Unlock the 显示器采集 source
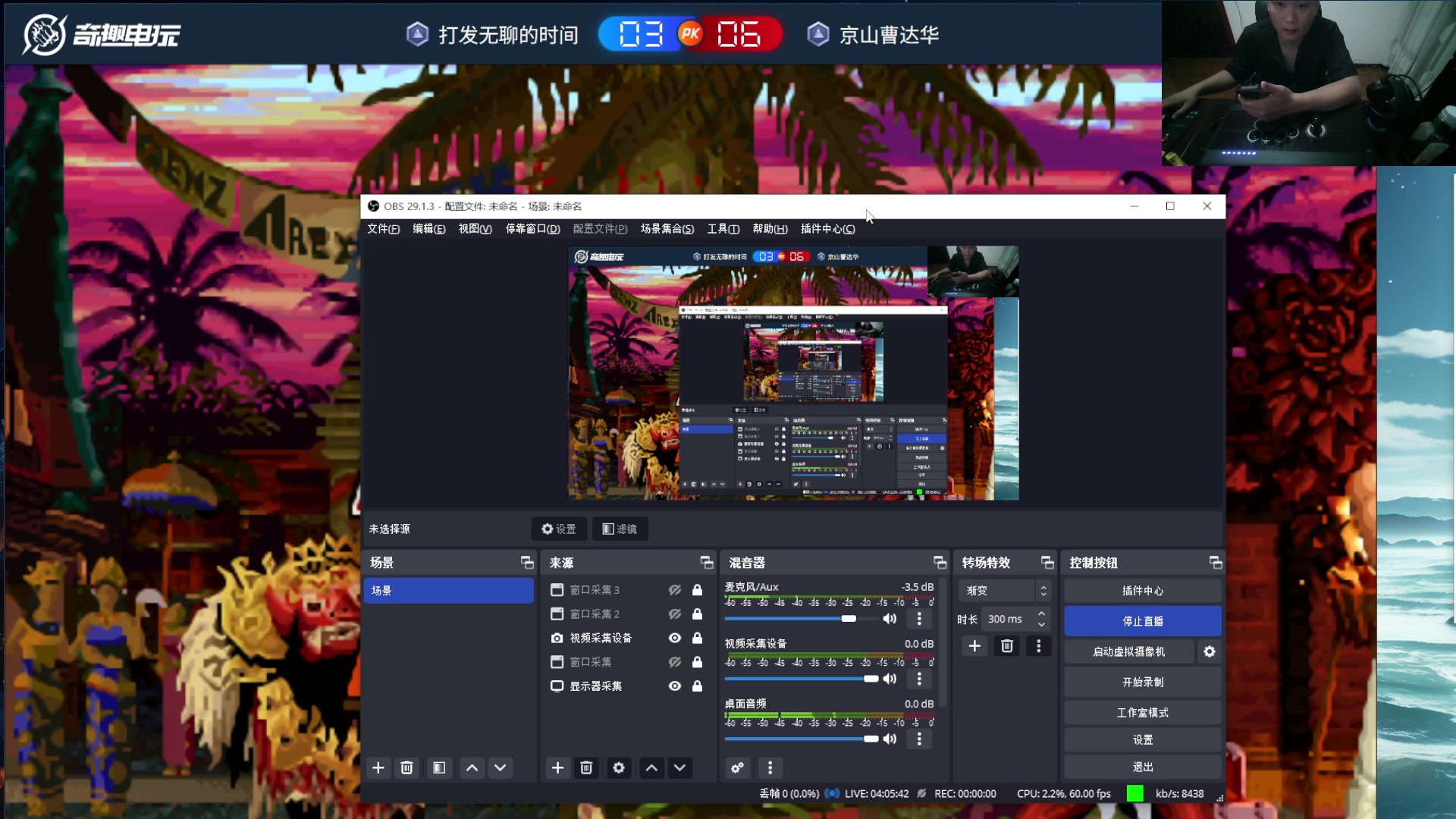This screenshot has width=1456, height=819. pos(697,686)
